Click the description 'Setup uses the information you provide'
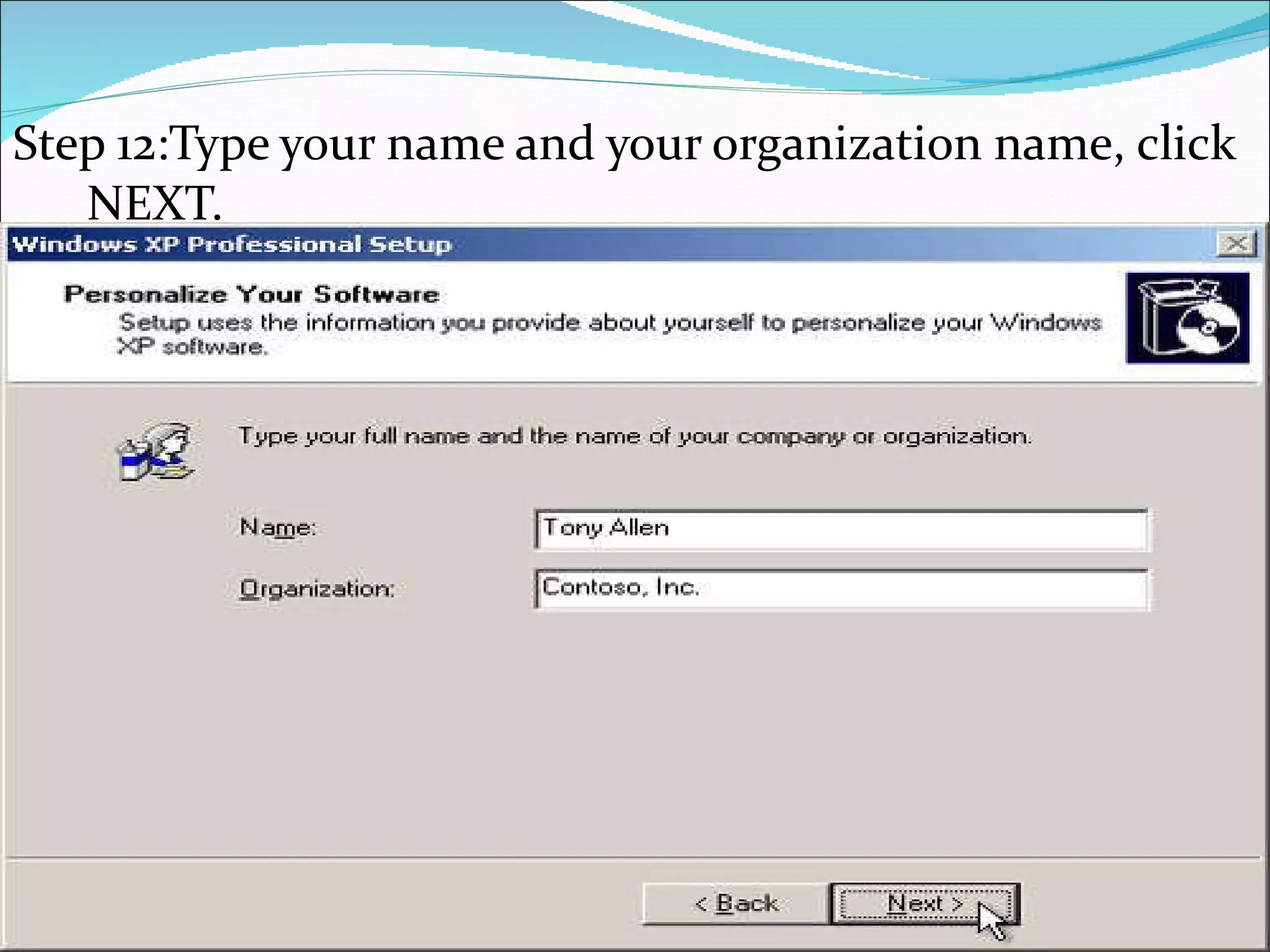Image resolution: width=1270 pixels, height=952 pixels. click(x=351, y=322)
